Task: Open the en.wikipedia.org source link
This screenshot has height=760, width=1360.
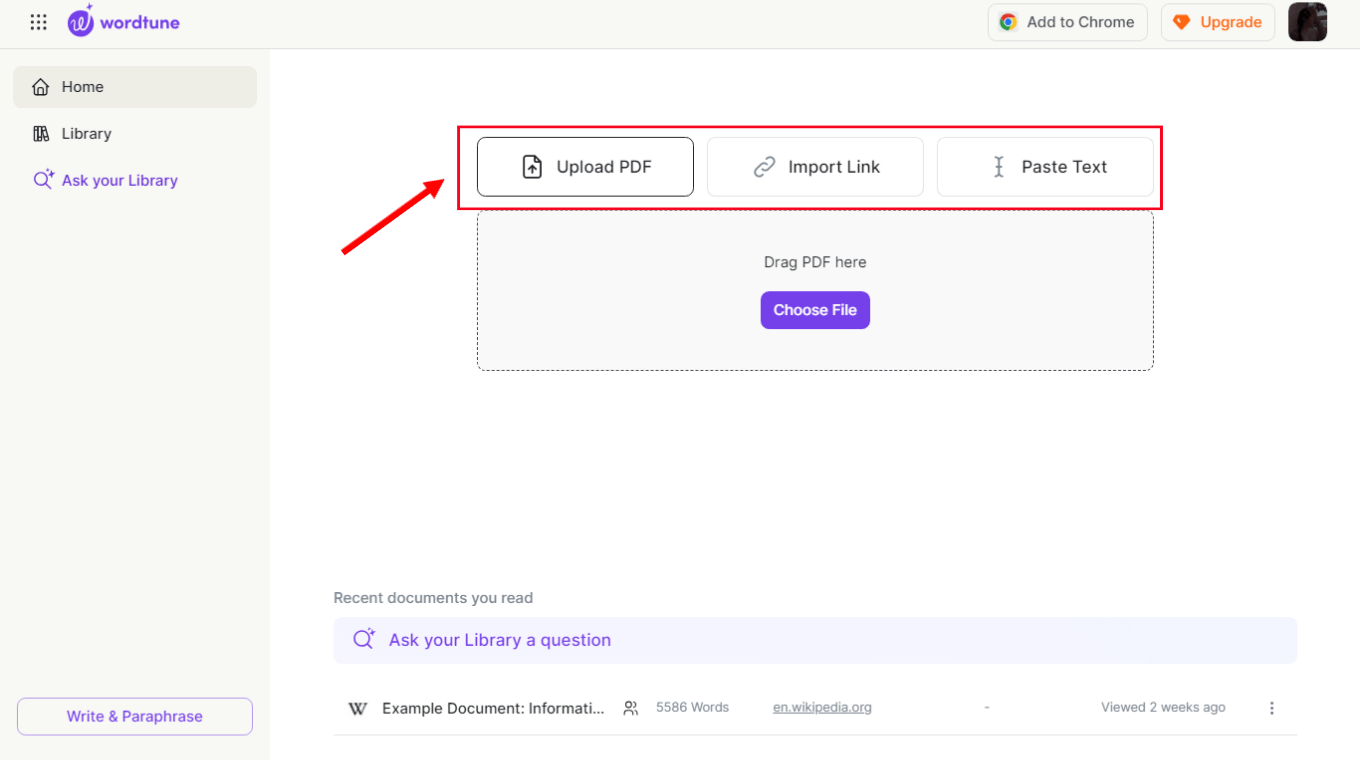Action: pyautogui.click(x=822, y=707)
